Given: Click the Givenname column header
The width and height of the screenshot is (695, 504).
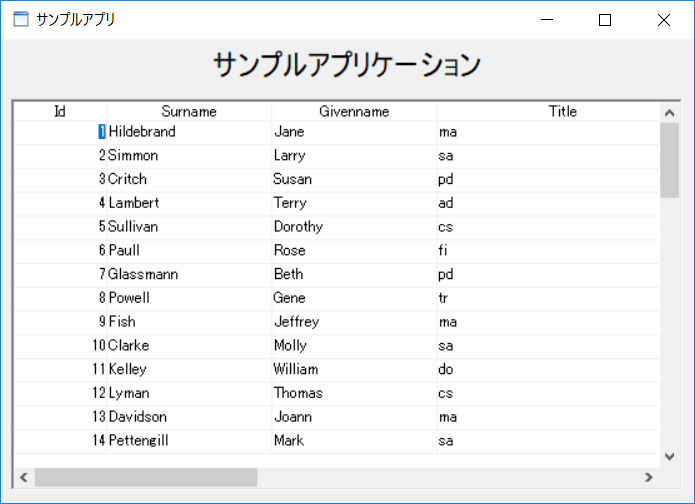Looking at the screenshot, I should click(x=354, y=111).
